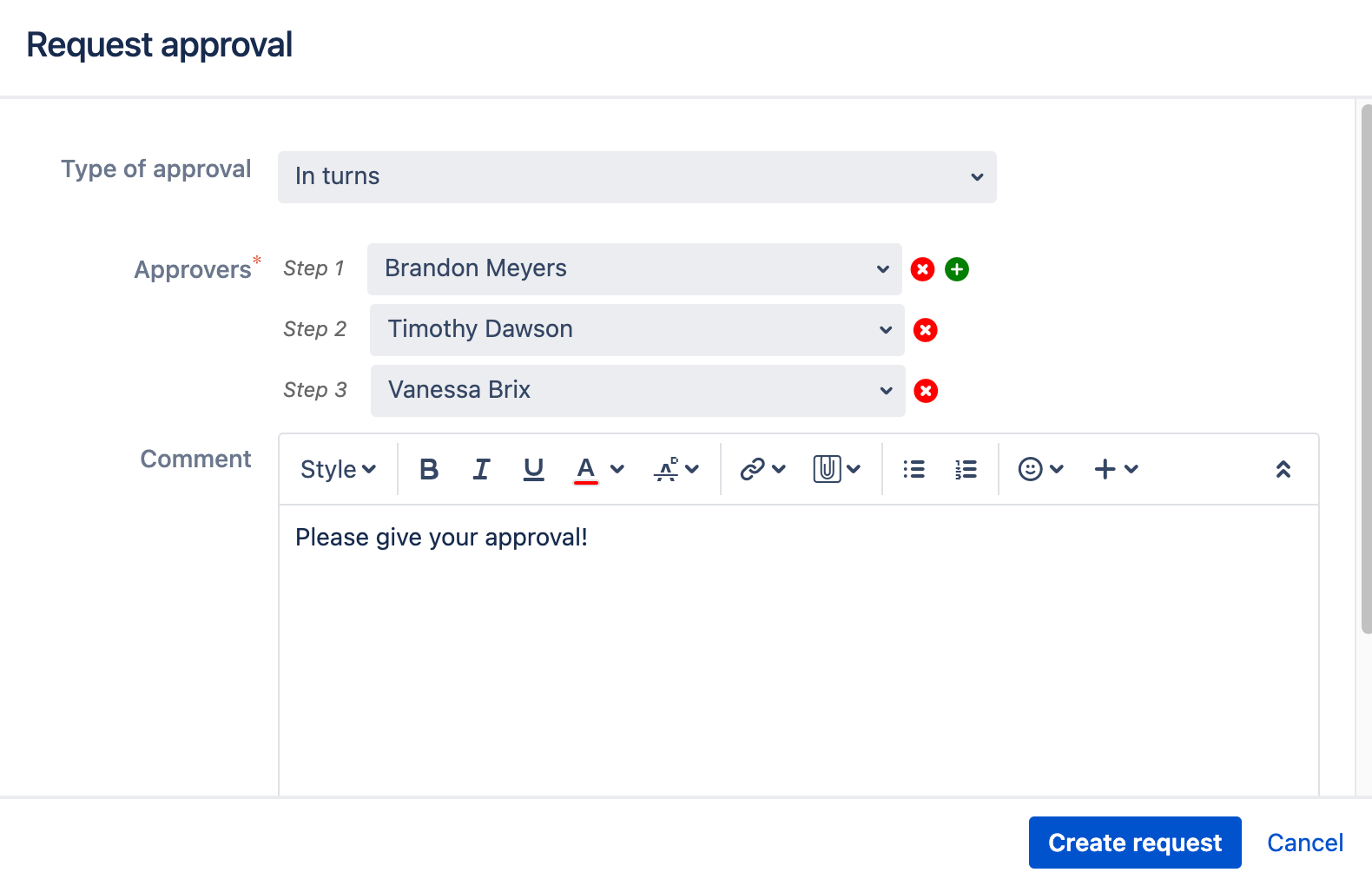Insert a bullet list in comment
This screenshot has width=1372, height=879.
click(914, 469)
